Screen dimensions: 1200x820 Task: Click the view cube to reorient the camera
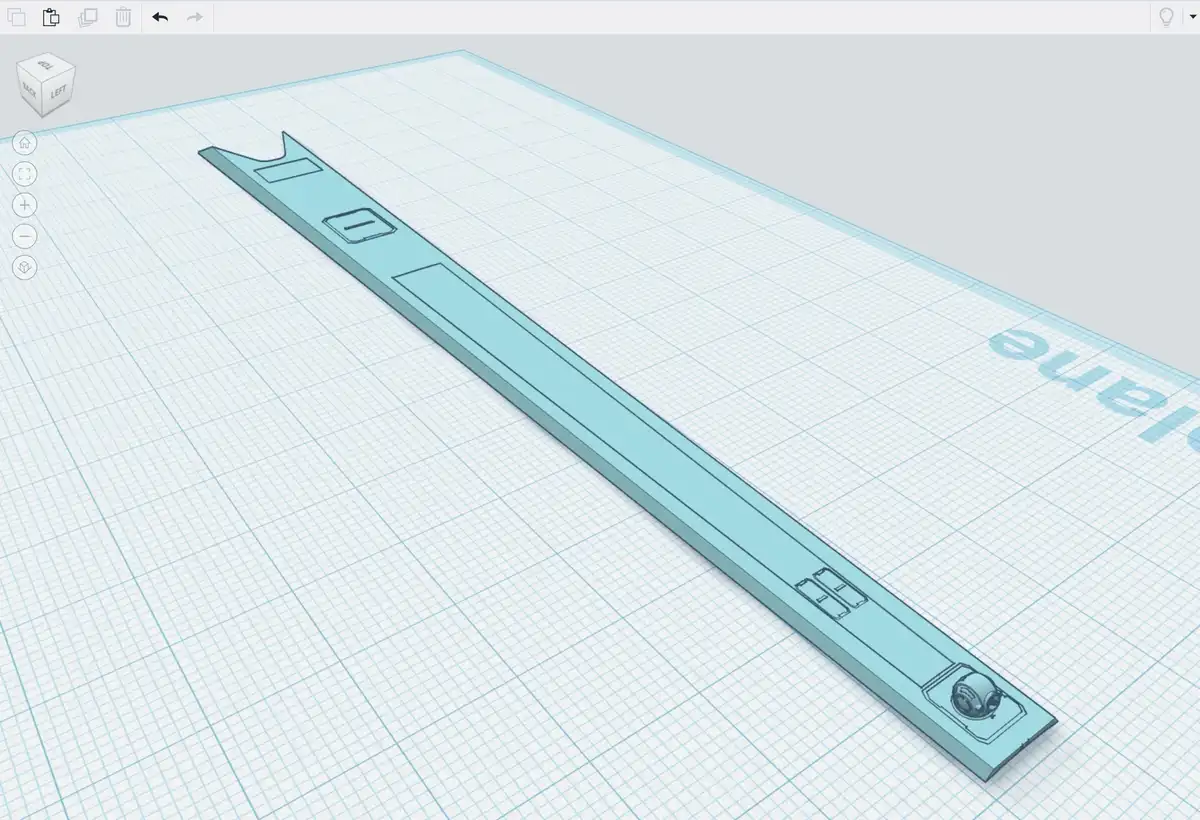[x=46, y=84]
